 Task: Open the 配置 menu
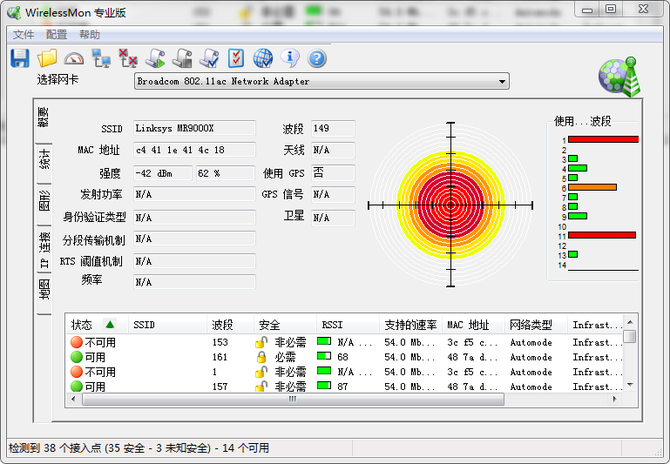click(57, 34)
